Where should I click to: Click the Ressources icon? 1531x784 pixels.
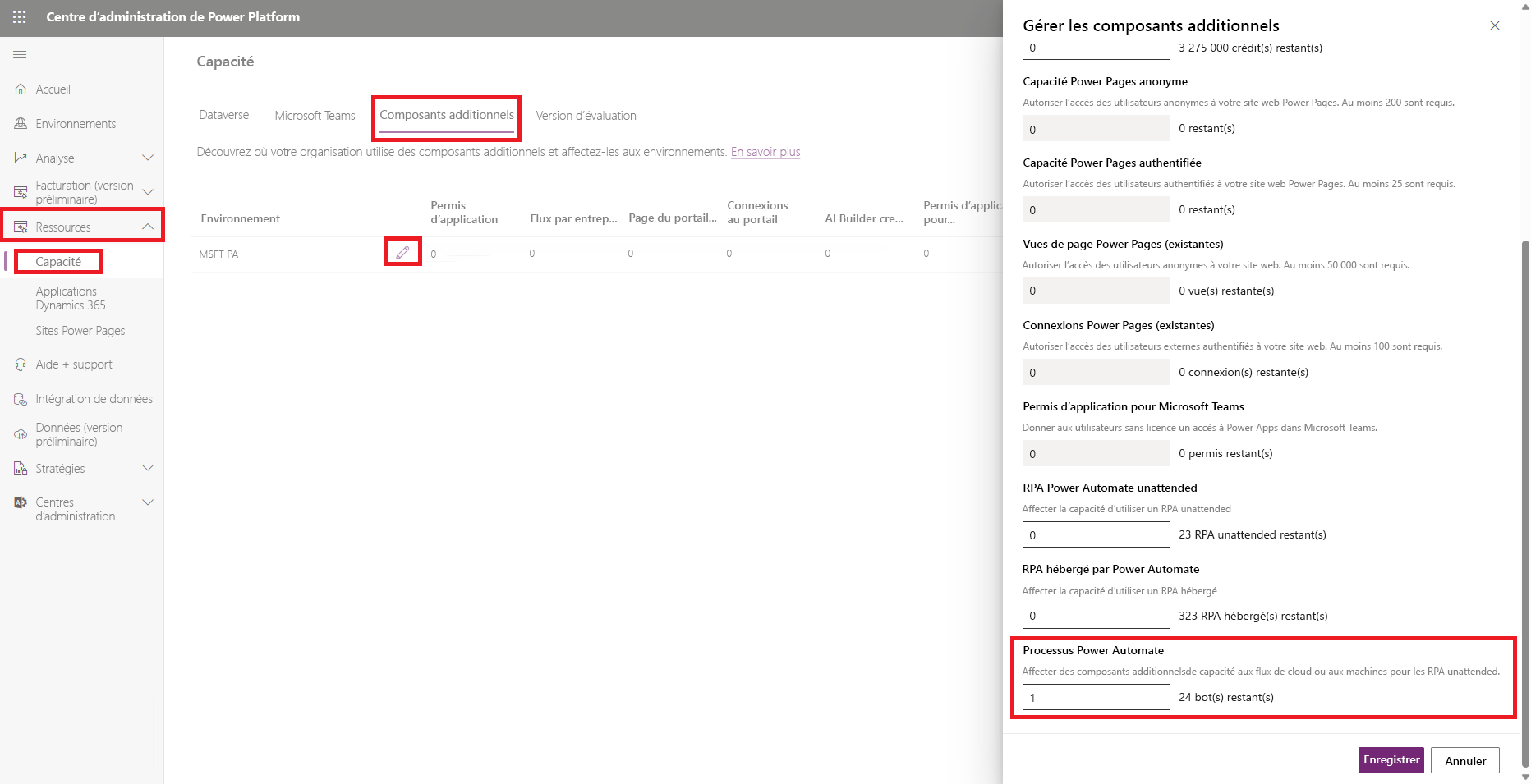[x=21, y=227]
